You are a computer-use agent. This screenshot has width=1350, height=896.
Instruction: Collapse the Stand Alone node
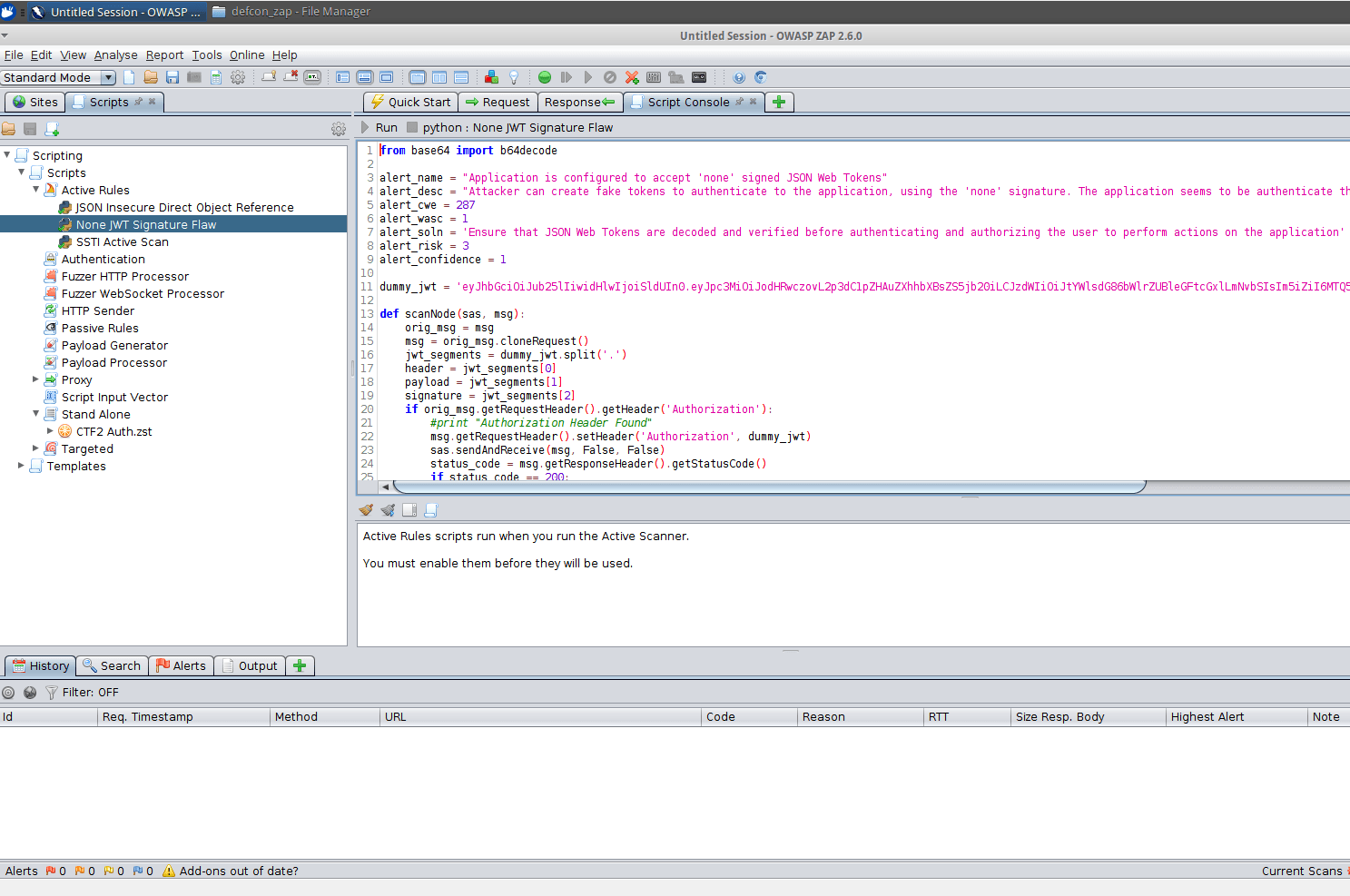(36, 414)
